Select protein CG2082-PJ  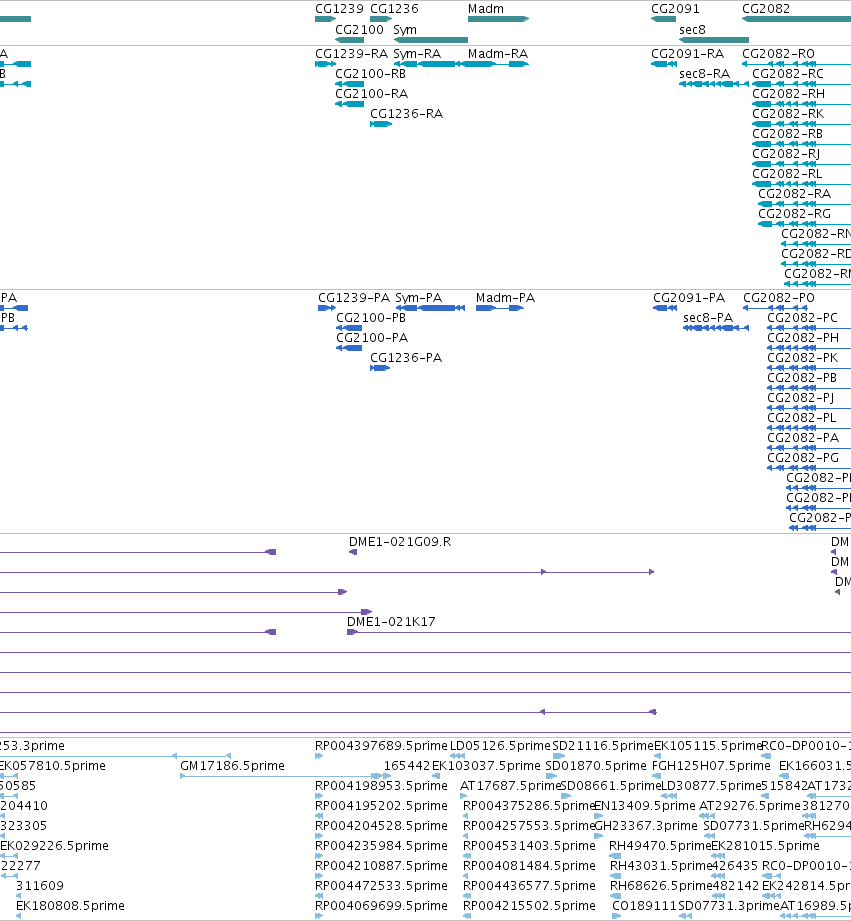[x=809, y=408]
